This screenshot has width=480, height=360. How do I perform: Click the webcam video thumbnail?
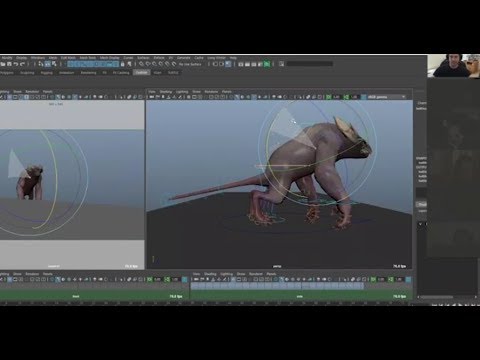click(454, 66)
